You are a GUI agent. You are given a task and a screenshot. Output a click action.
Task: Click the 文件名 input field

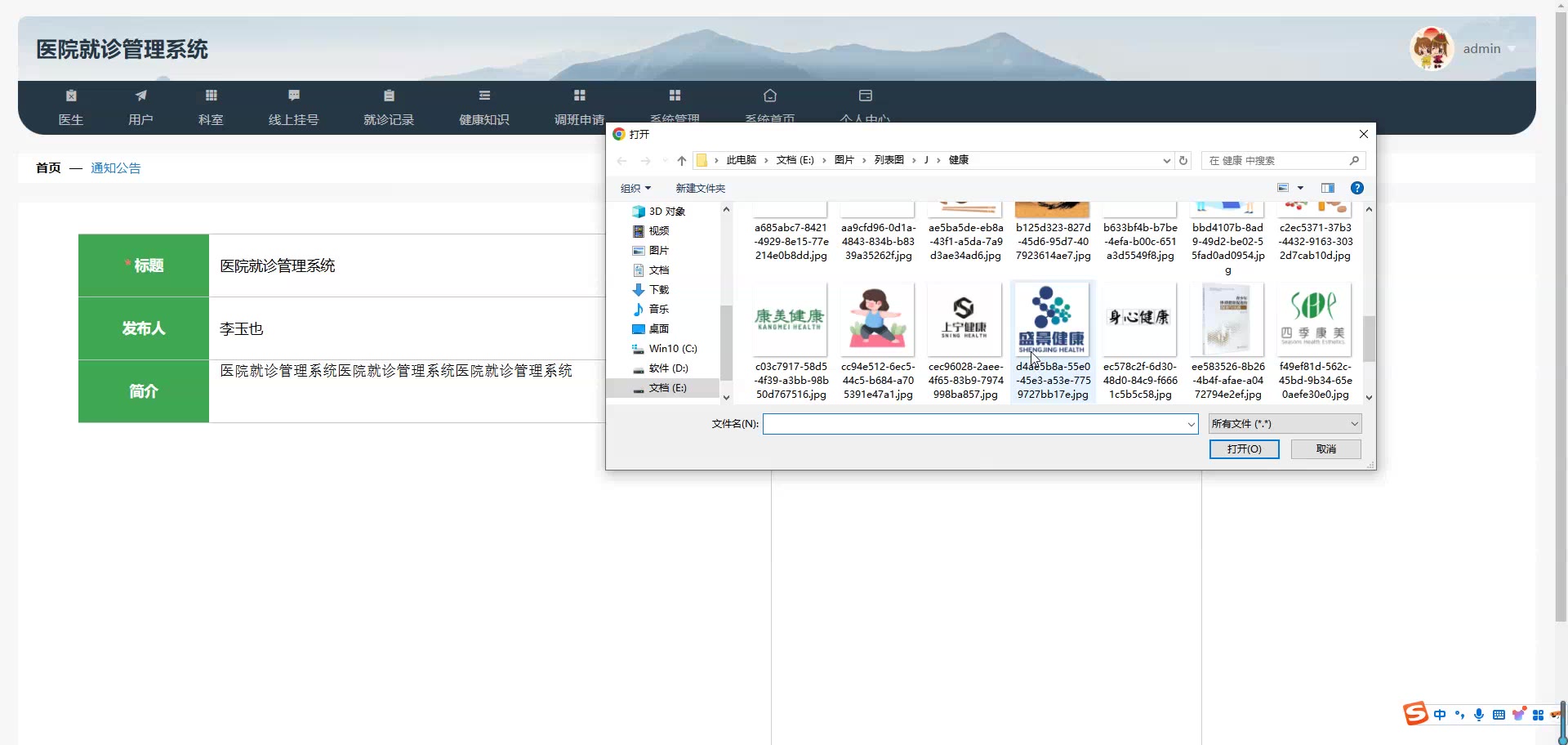point(980,424)
